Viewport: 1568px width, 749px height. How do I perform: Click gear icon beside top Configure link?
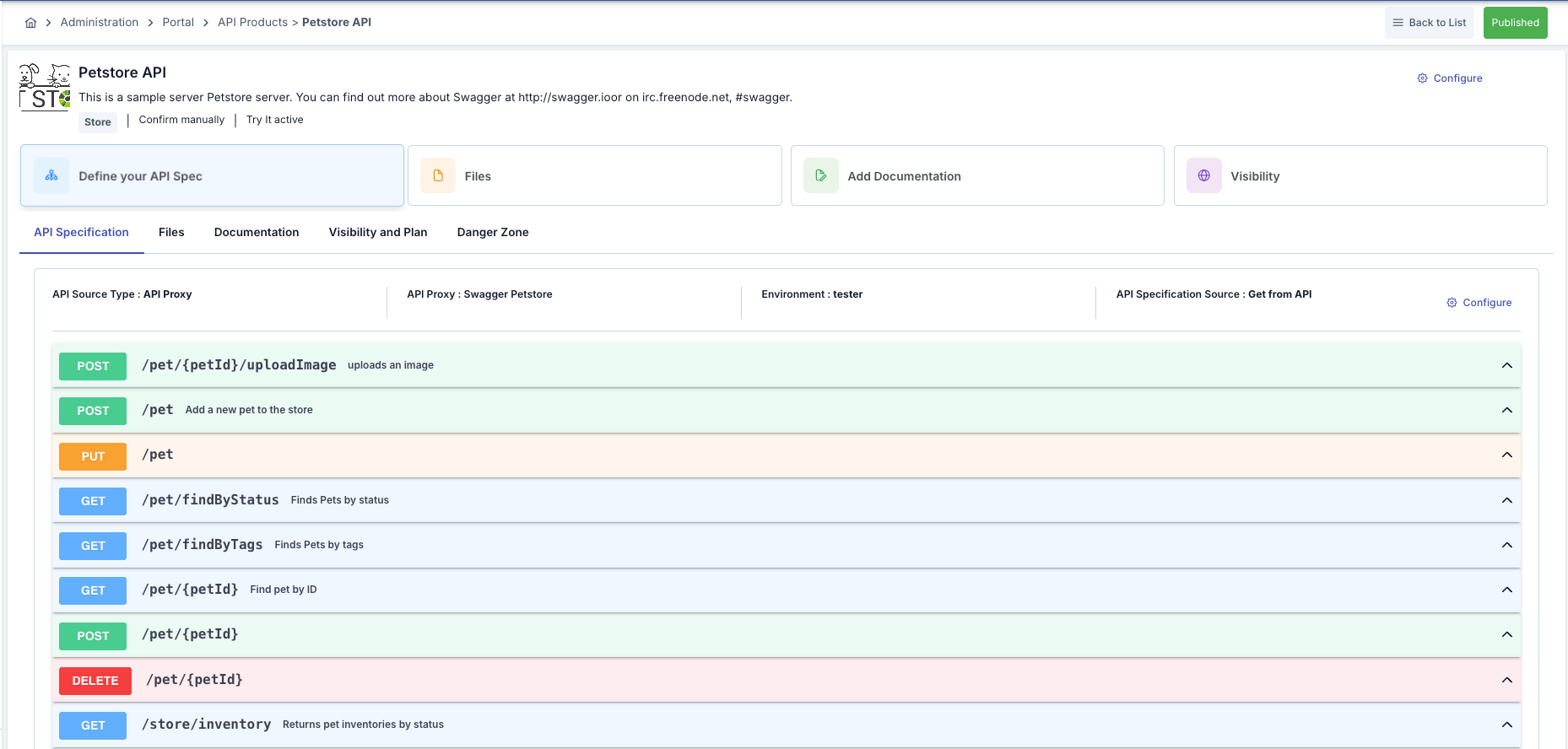[1422, 78]
